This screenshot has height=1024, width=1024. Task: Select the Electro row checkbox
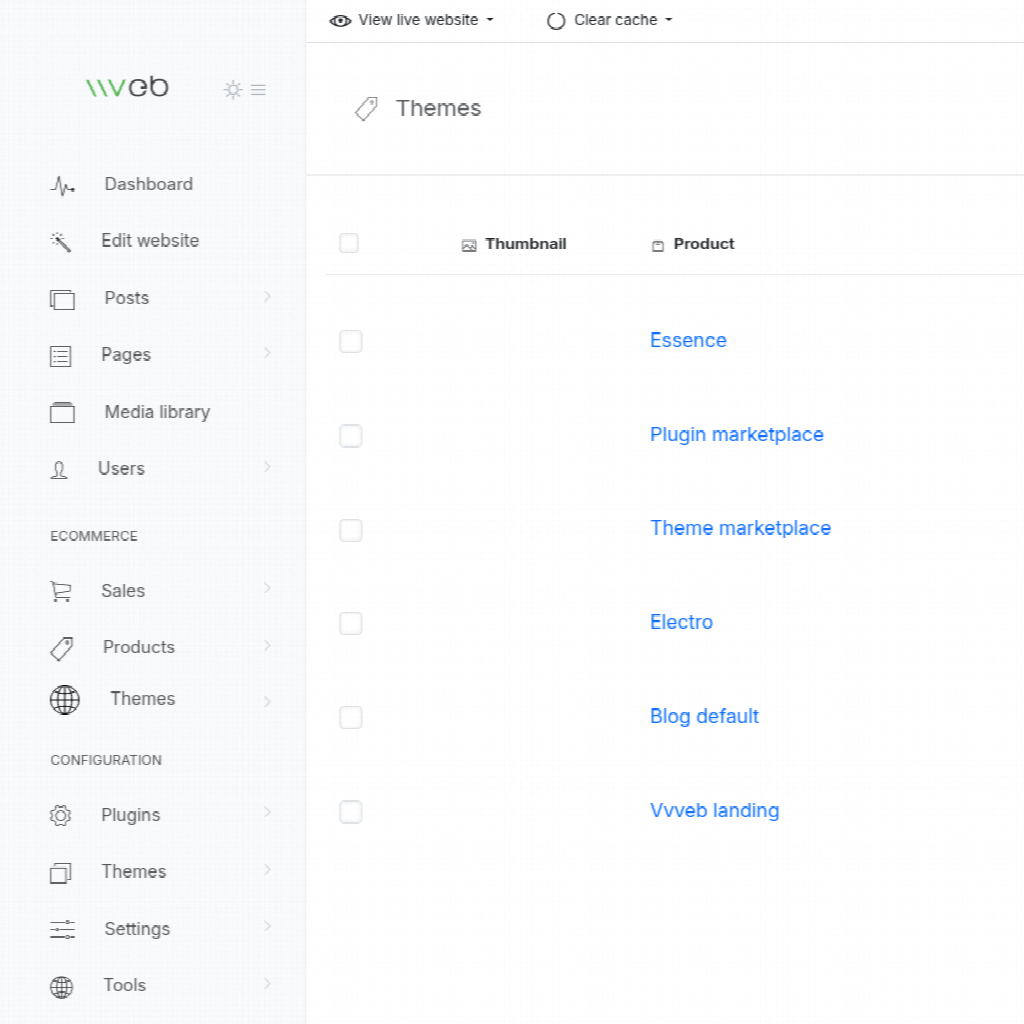(x=350, y=624)
